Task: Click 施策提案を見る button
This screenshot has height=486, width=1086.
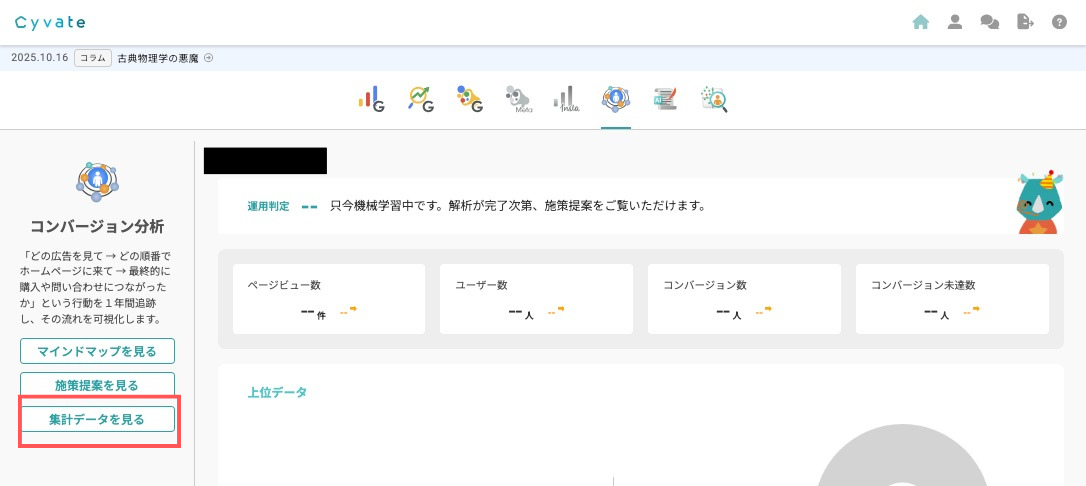Action: [97, 385]
